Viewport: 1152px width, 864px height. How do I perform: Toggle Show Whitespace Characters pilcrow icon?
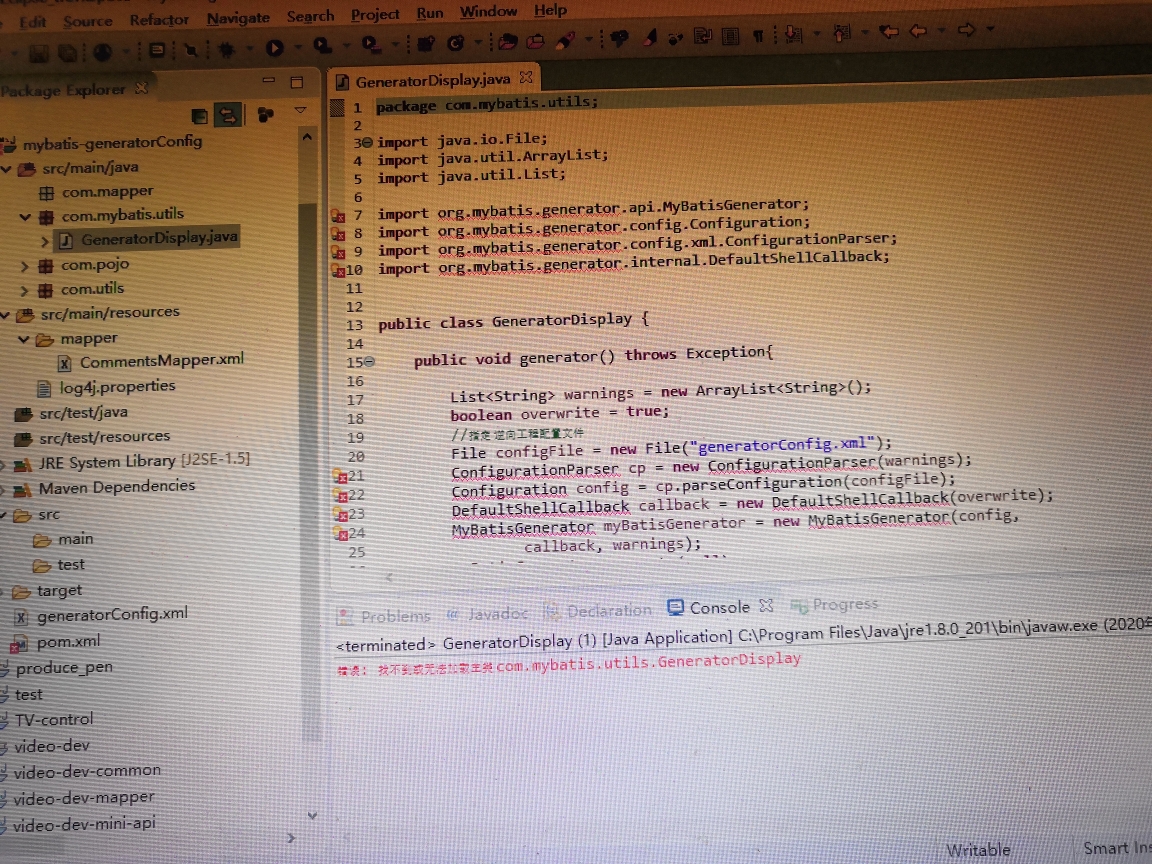coord(758,35)
